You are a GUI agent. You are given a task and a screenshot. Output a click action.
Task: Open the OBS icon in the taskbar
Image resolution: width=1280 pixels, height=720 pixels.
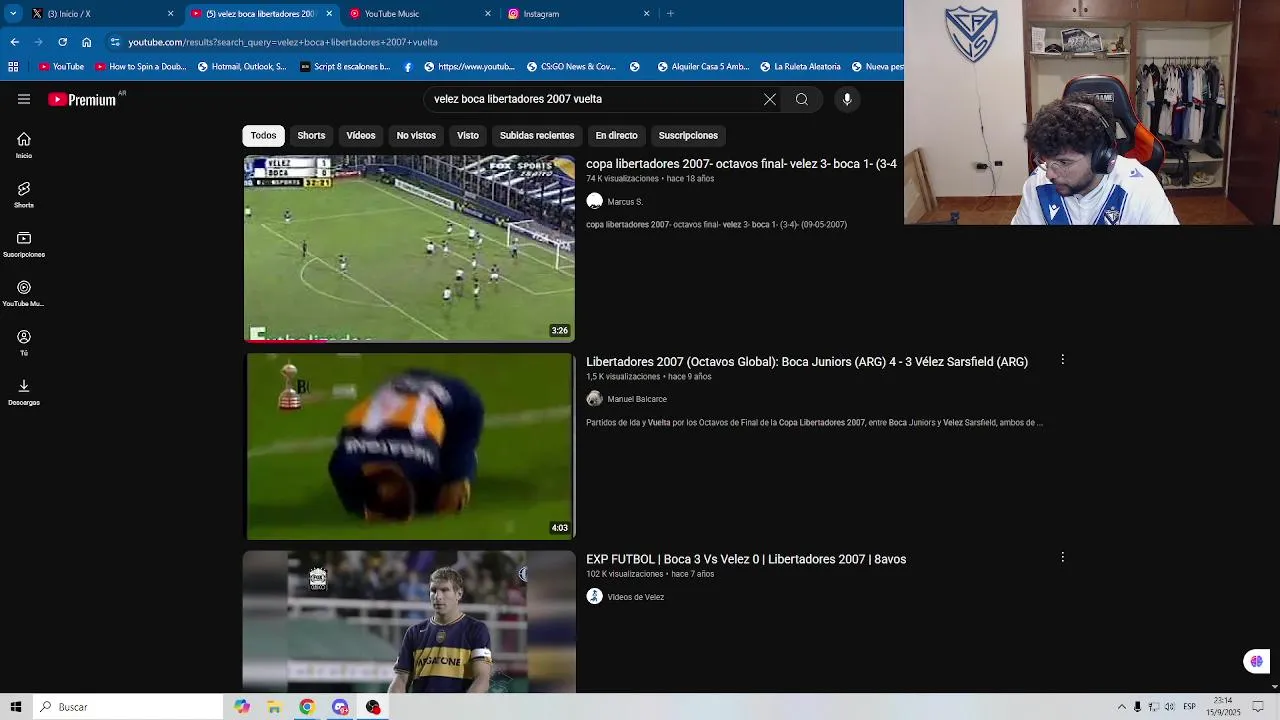click(x=373, y=707)
